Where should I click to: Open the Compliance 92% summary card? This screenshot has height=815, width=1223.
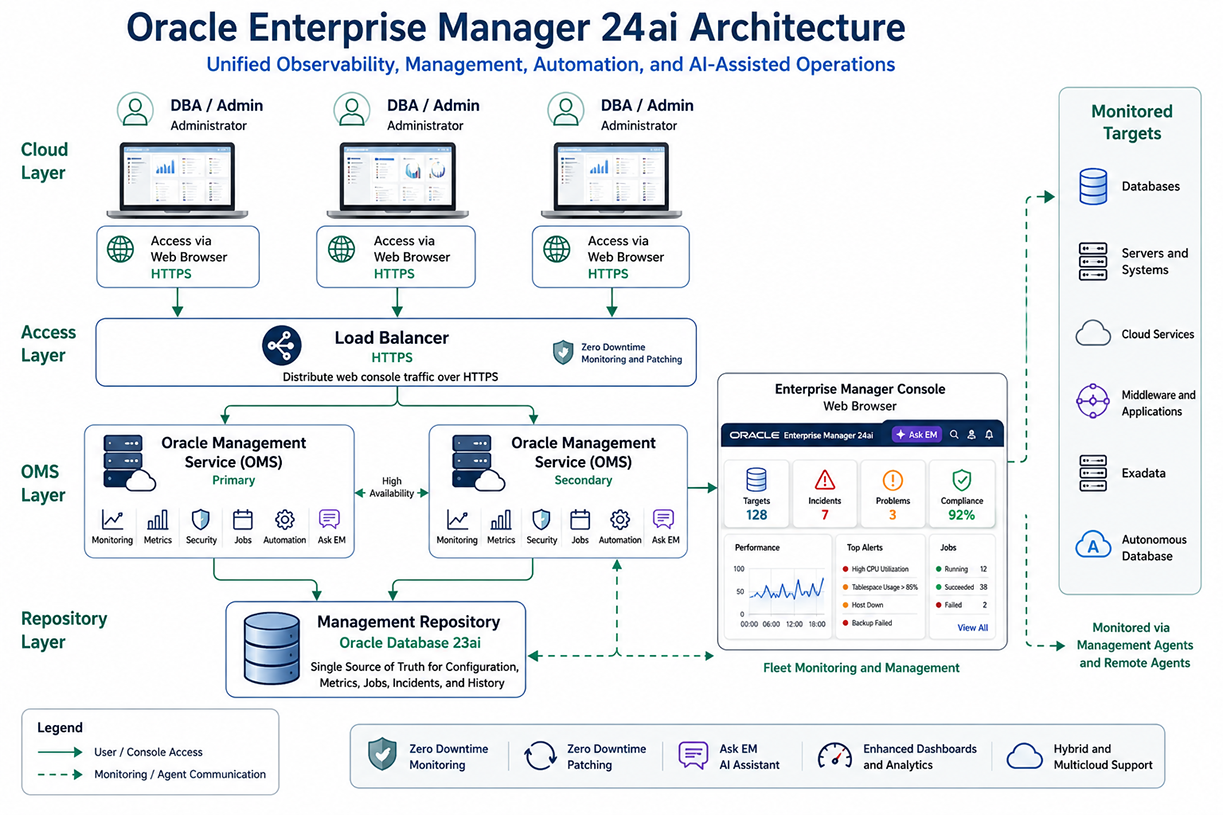[x=962, y=493]
